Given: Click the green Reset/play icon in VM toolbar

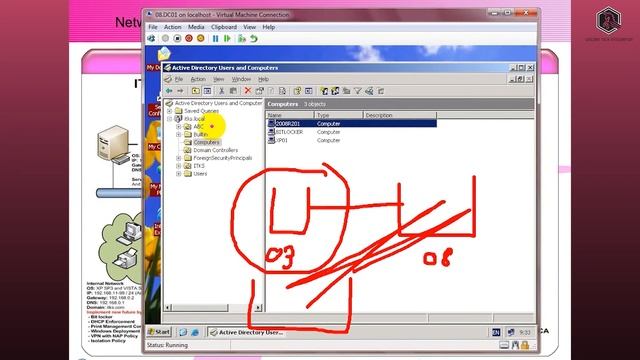Looking at the screenshot, I should click(x=227, y=38).
